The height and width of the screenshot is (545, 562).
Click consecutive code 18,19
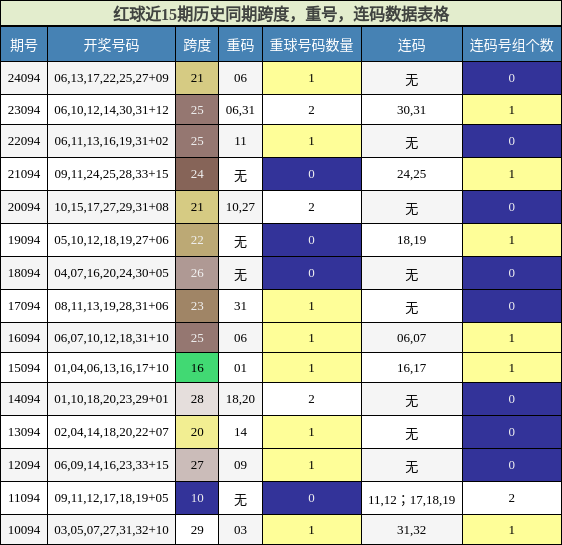pos(411,240)
